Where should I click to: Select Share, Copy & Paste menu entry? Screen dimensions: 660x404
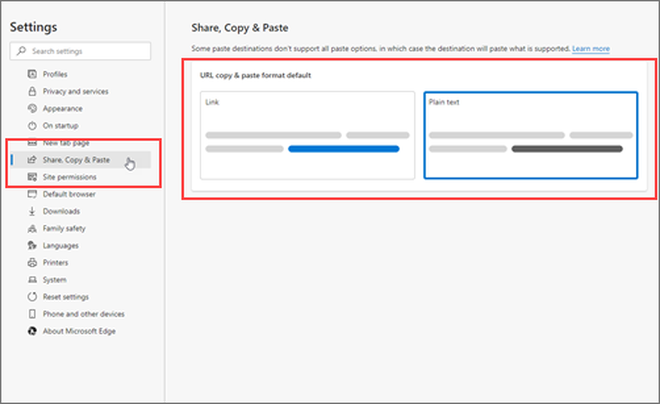tap(80, 160)
